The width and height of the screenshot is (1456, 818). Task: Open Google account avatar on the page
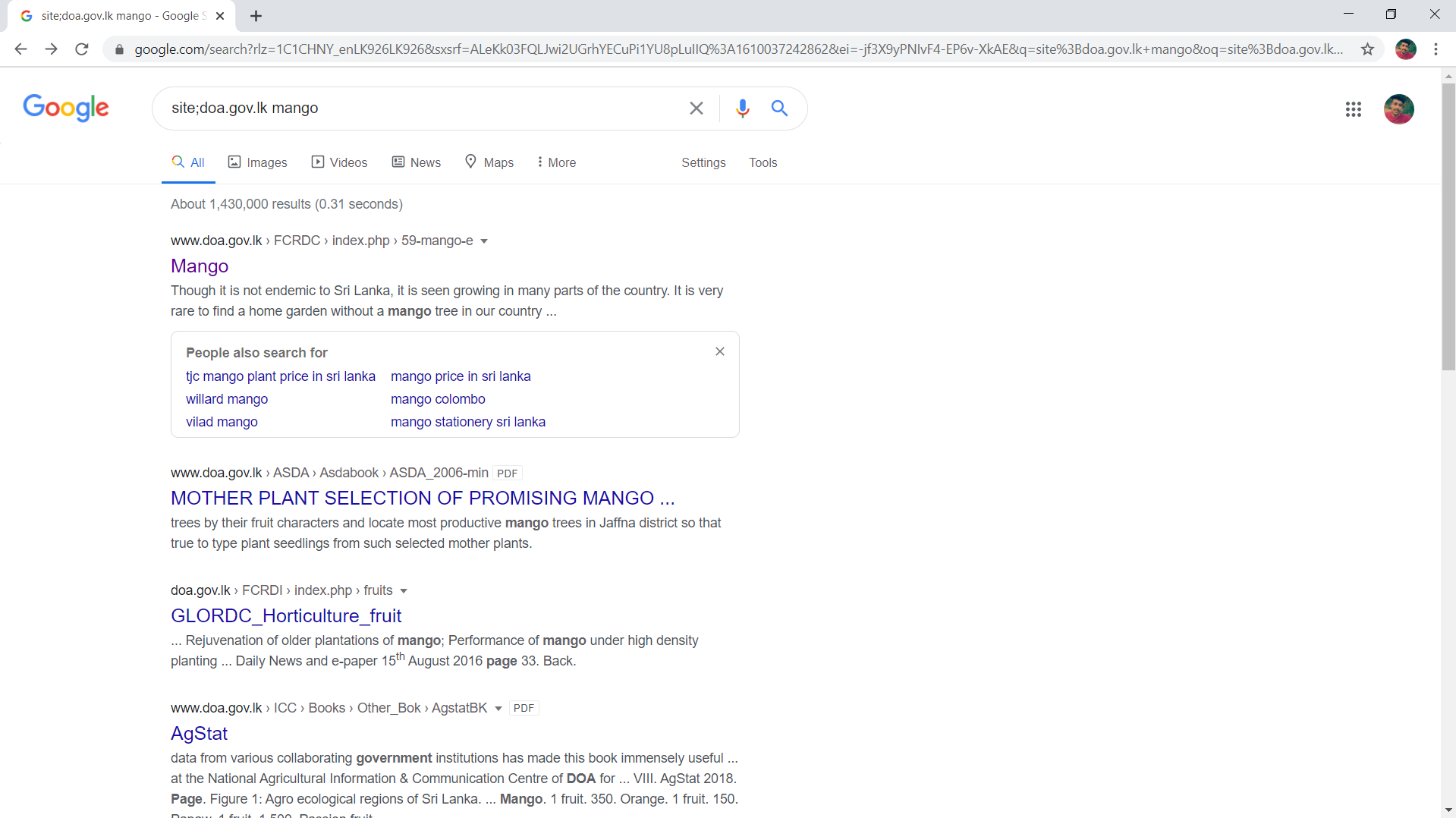[1398, 109]
